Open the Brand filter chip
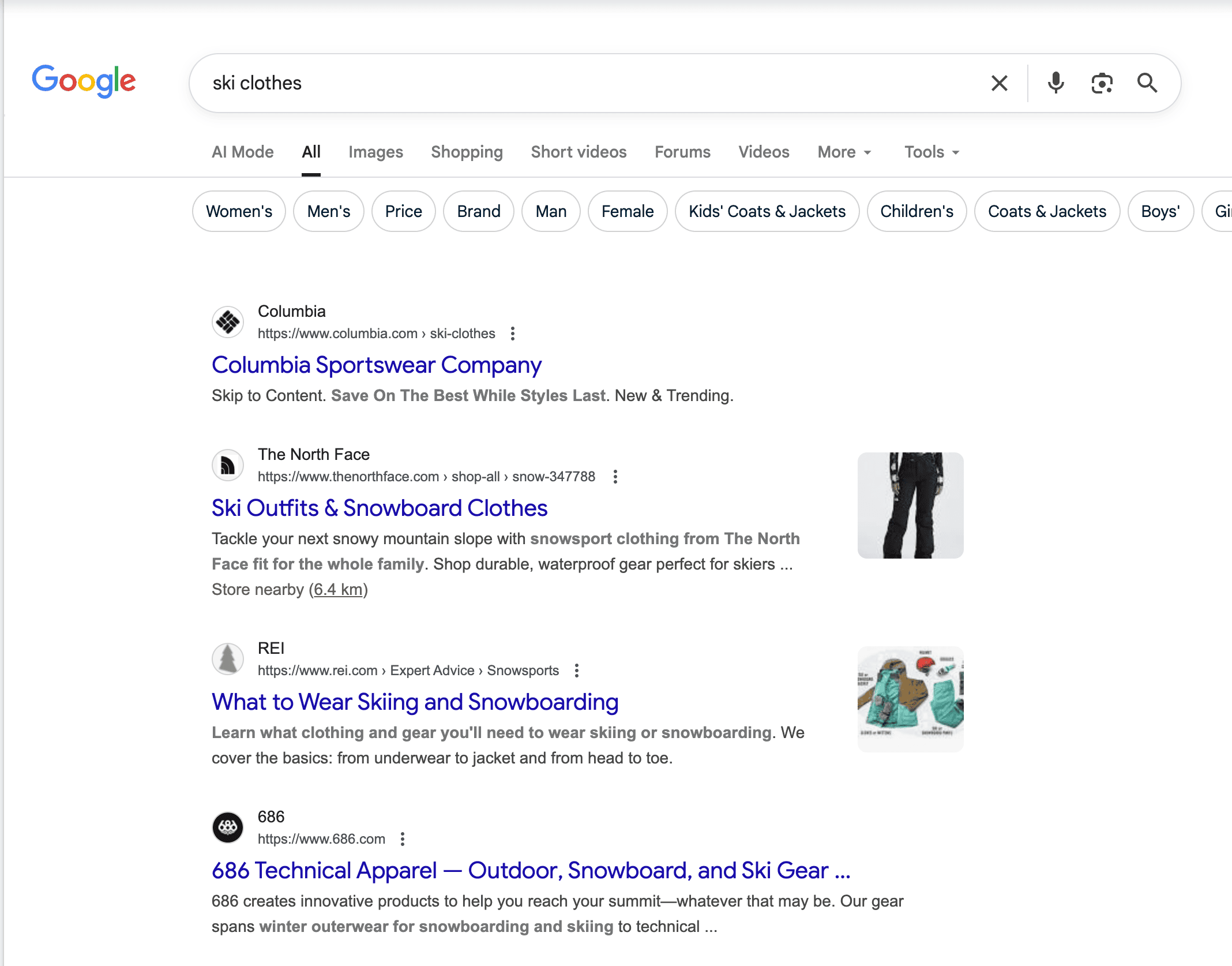1232x966 pixels. (478, 211)
